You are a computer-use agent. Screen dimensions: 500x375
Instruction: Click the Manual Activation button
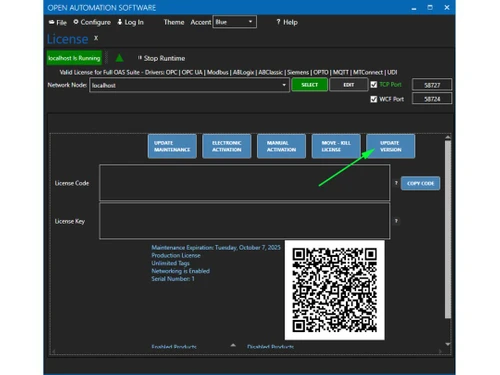[x=281, y=146]
